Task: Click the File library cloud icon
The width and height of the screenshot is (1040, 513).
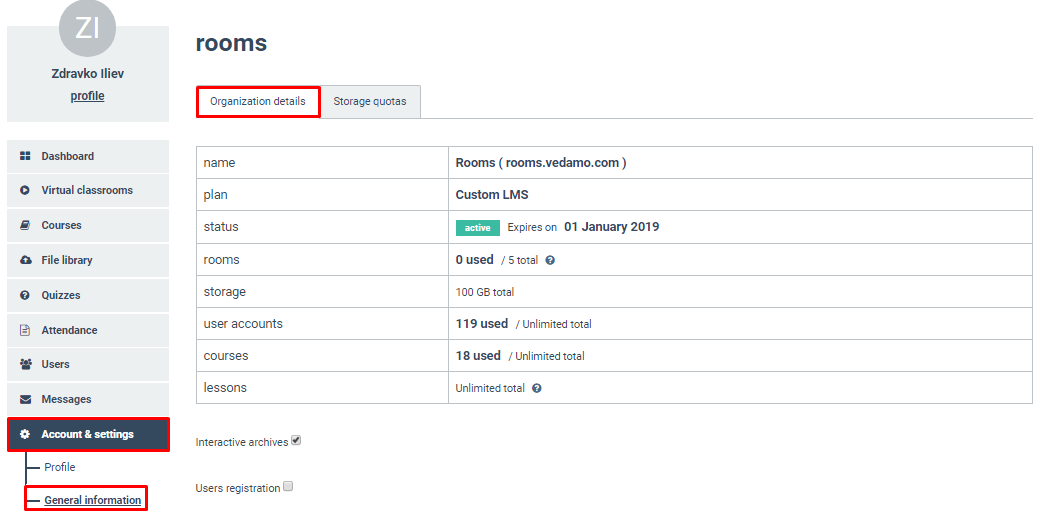Action: coord(25,260)
